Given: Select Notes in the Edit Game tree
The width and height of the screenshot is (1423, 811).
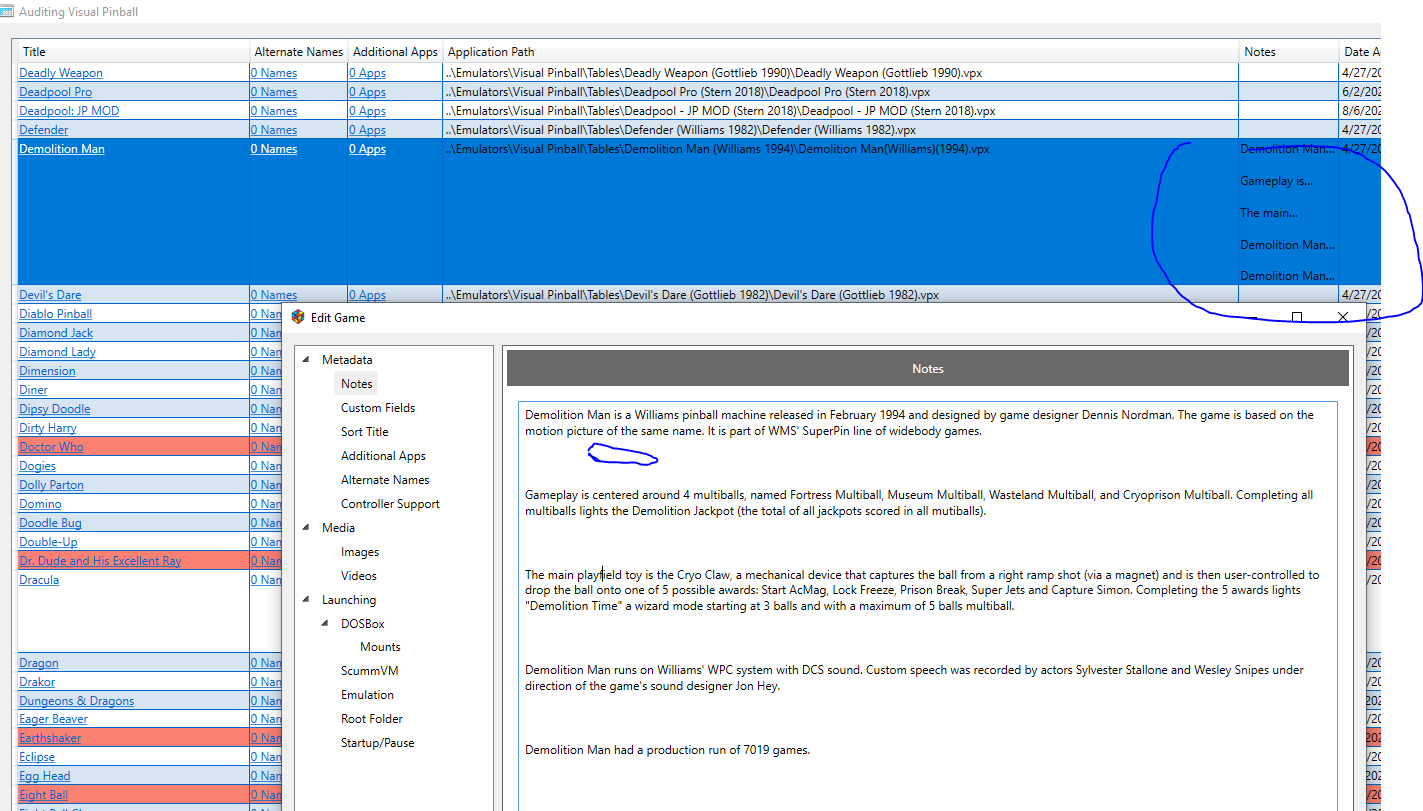Looking at the screenshot, I should pyautogui.click(x=356, y=384).
